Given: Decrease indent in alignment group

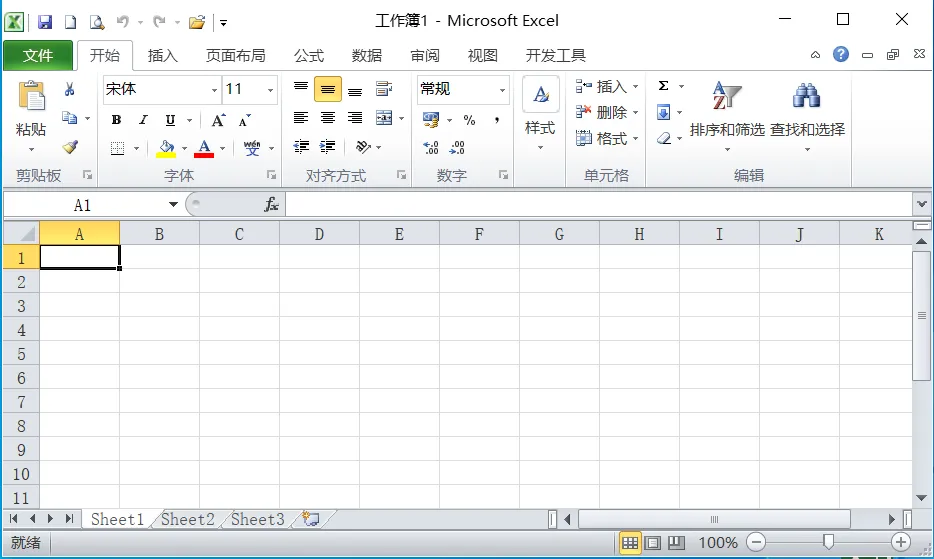Looking at the screenshot, I should [301, 147].
